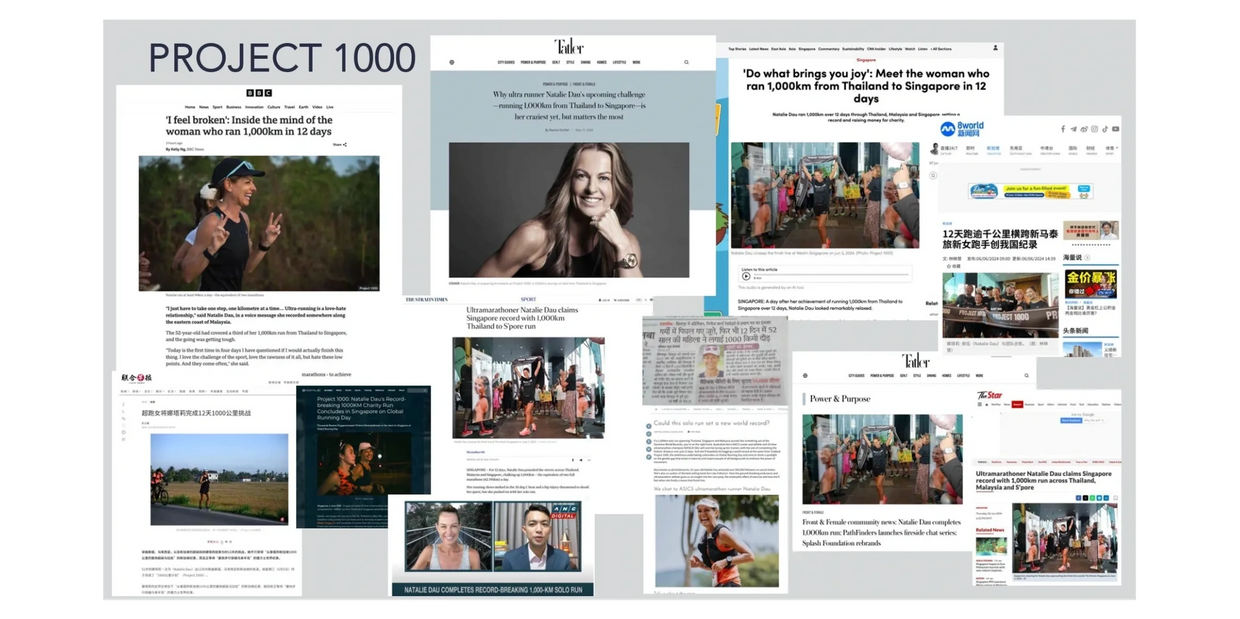The image size is (1240, 619).
Task: Open The Star 'Ultramarathoner Natalie Dau claims Singapore record' headline
Action: click(1046, 479)
